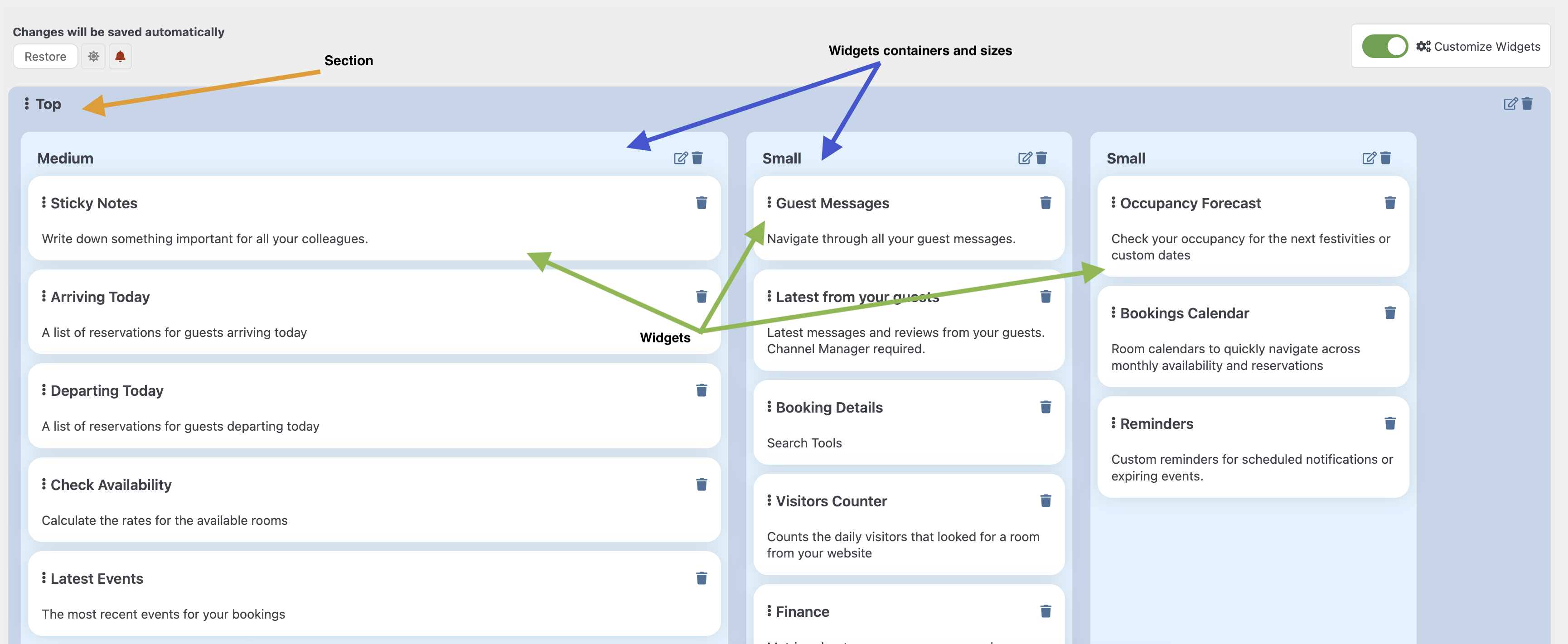Remove the Check Availability widget
1568x644 pixels.
tap(701, 484)
